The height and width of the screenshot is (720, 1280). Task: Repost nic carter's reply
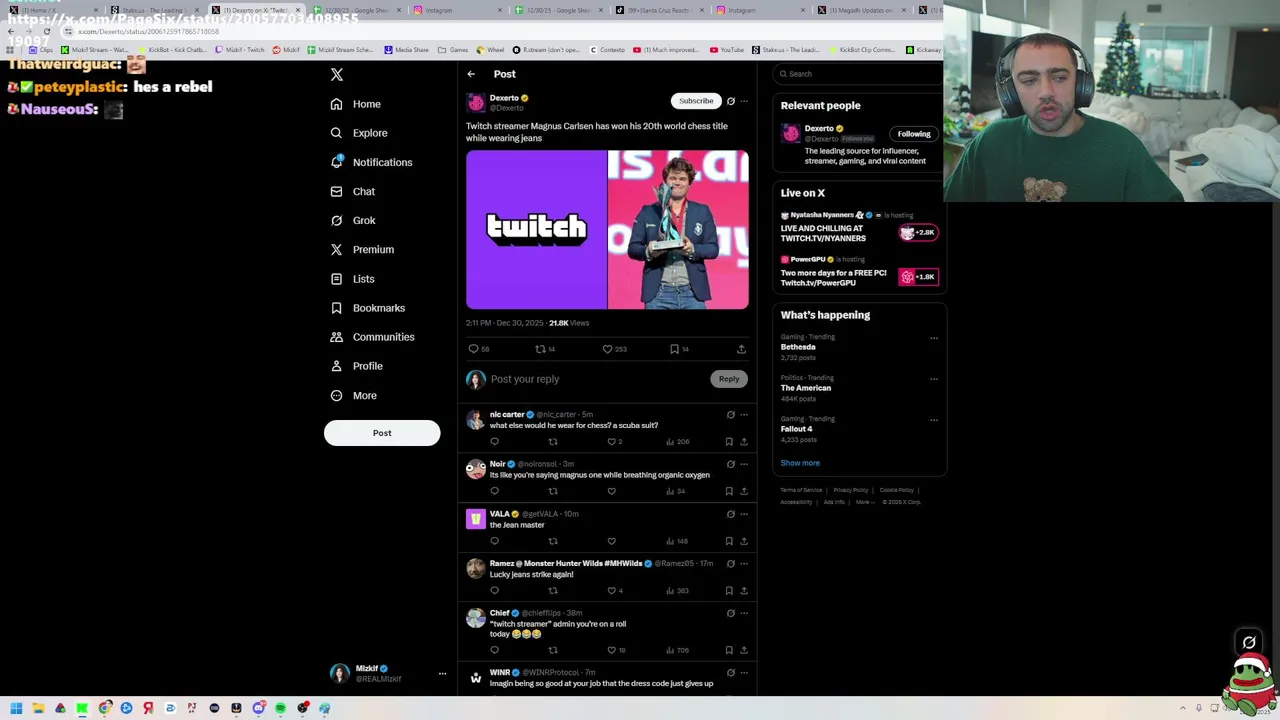(553, 441)
